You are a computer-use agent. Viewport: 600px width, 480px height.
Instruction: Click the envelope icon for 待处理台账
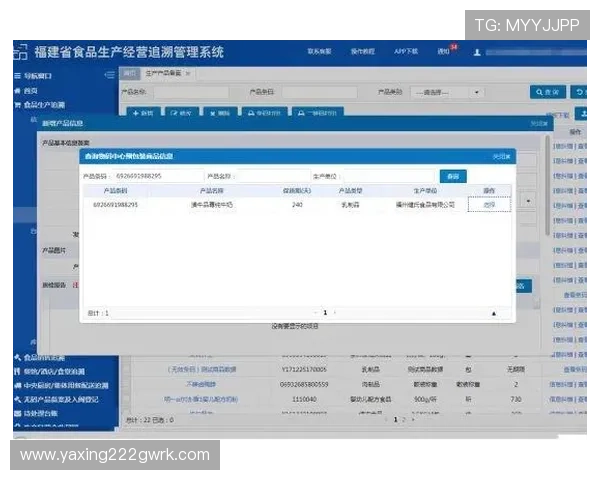(17, 413)
